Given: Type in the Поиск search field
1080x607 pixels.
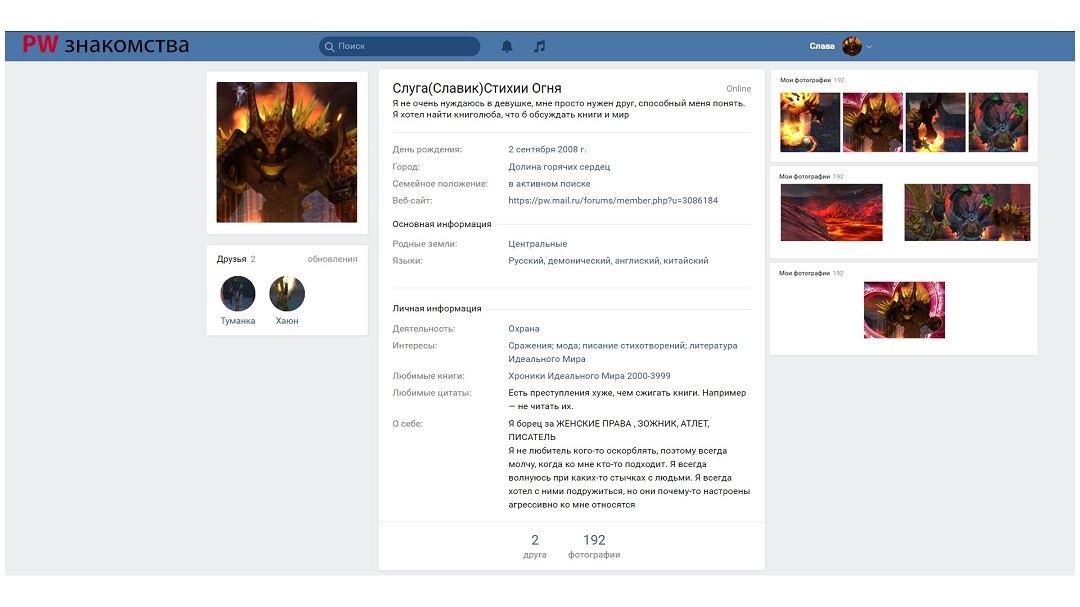Looking at the screenshot, I should (405, 46).
